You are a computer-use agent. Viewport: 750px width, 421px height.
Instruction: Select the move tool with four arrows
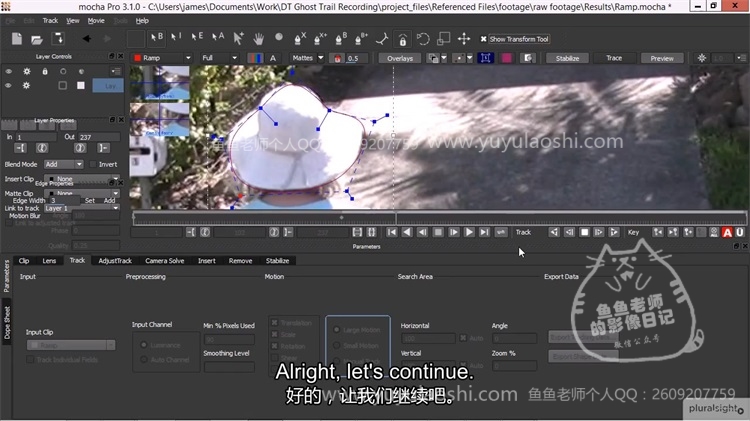(464, 39)
